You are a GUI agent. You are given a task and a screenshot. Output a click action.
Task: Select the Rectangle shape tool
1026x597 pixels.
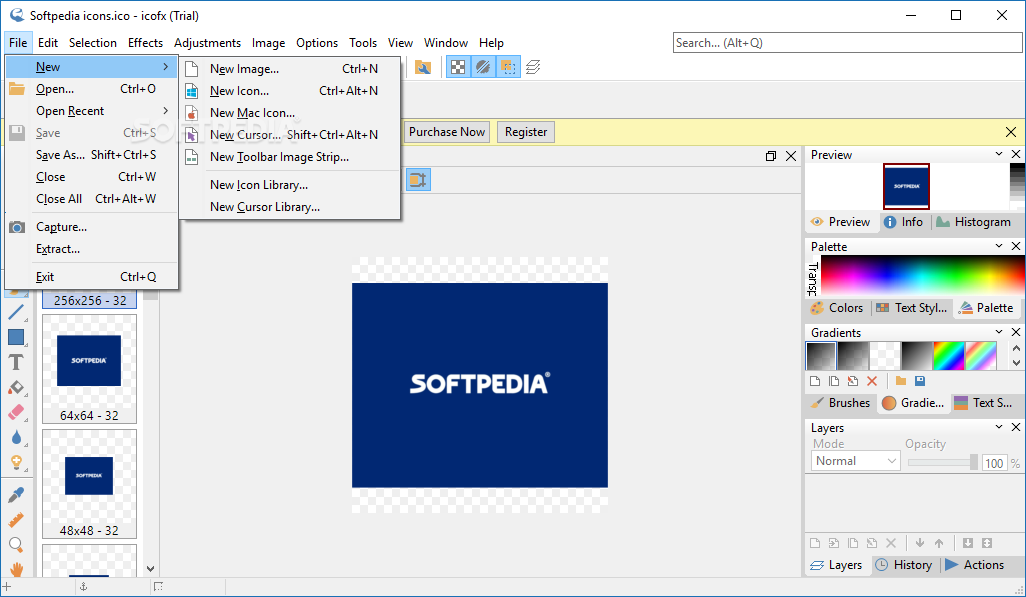[x=16, y=337]
